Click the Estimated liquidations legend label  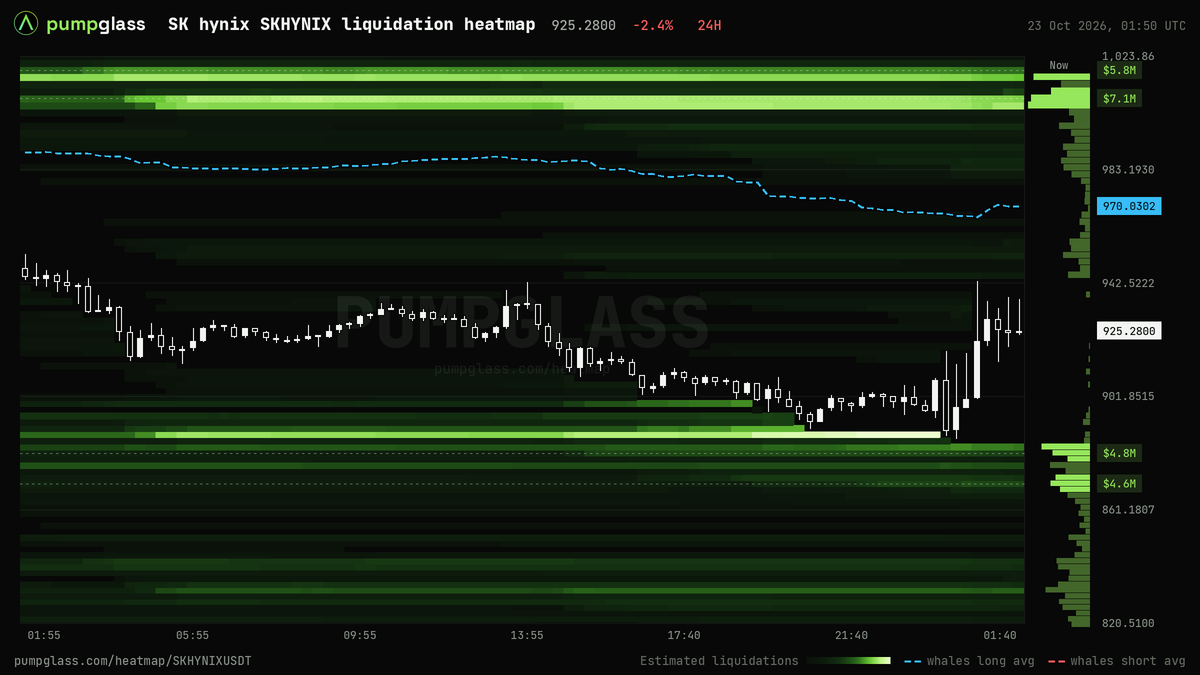pos(719,661)
